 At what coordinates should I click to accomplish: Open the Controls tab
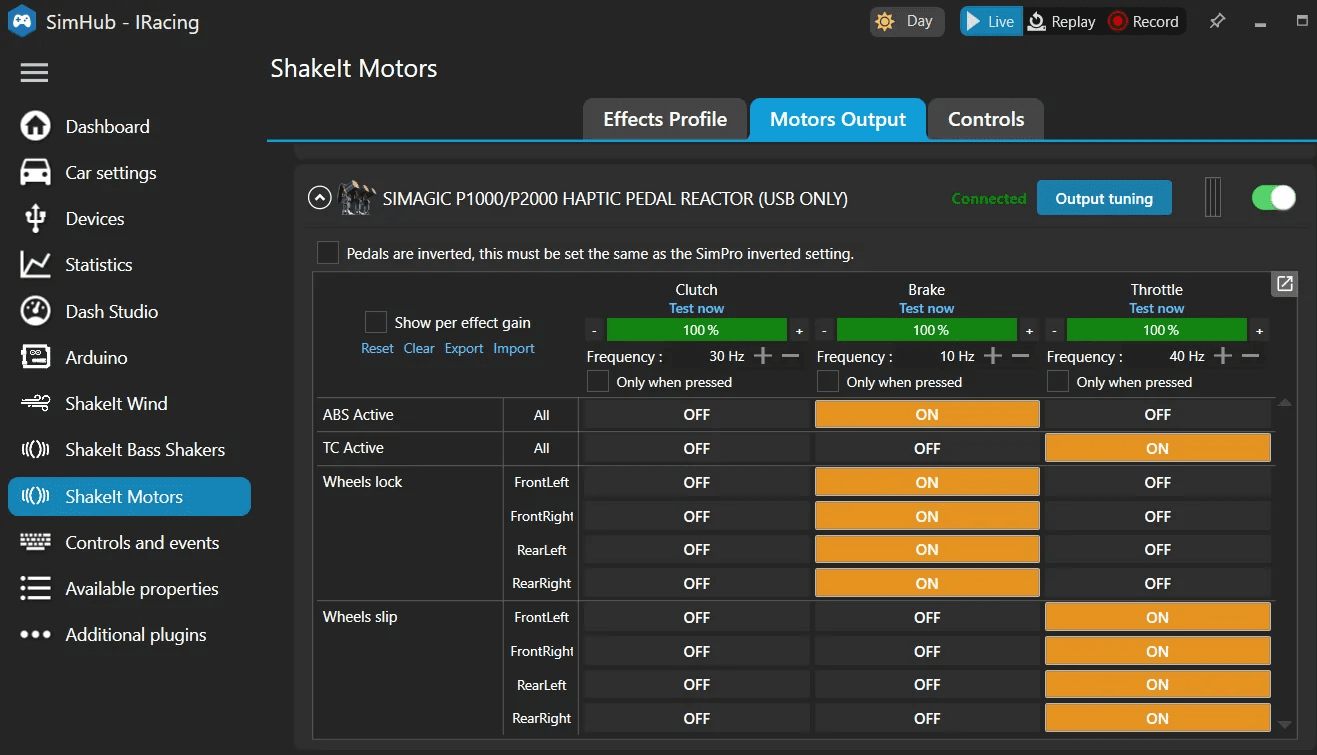986,119
